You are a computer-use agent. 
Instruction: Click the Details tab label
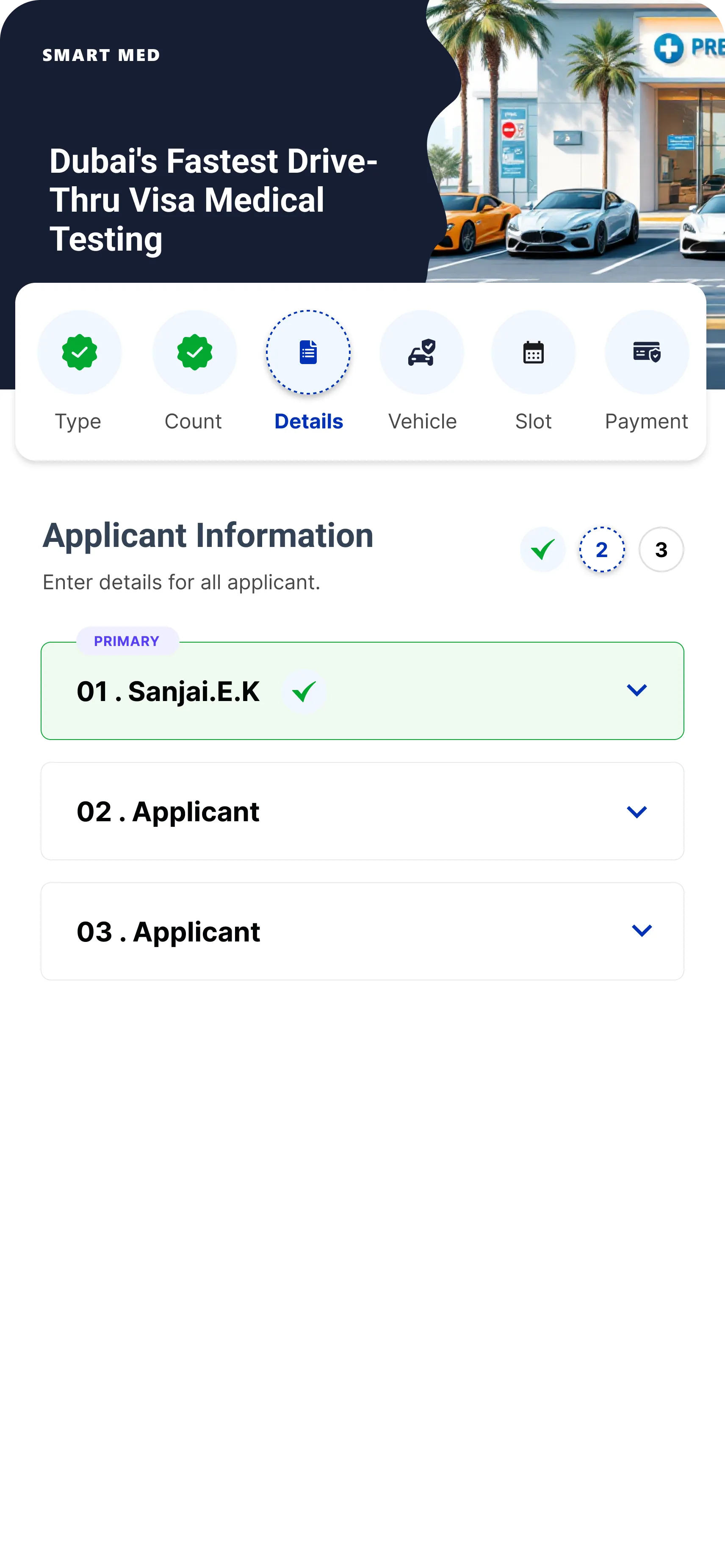click(x=309, y=421)
